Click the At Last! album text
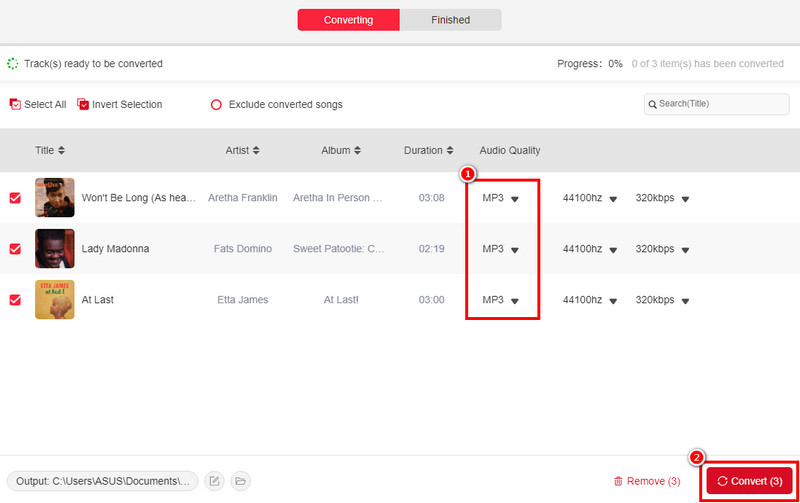This screenshot has height=503, width=800. [341, 299]
